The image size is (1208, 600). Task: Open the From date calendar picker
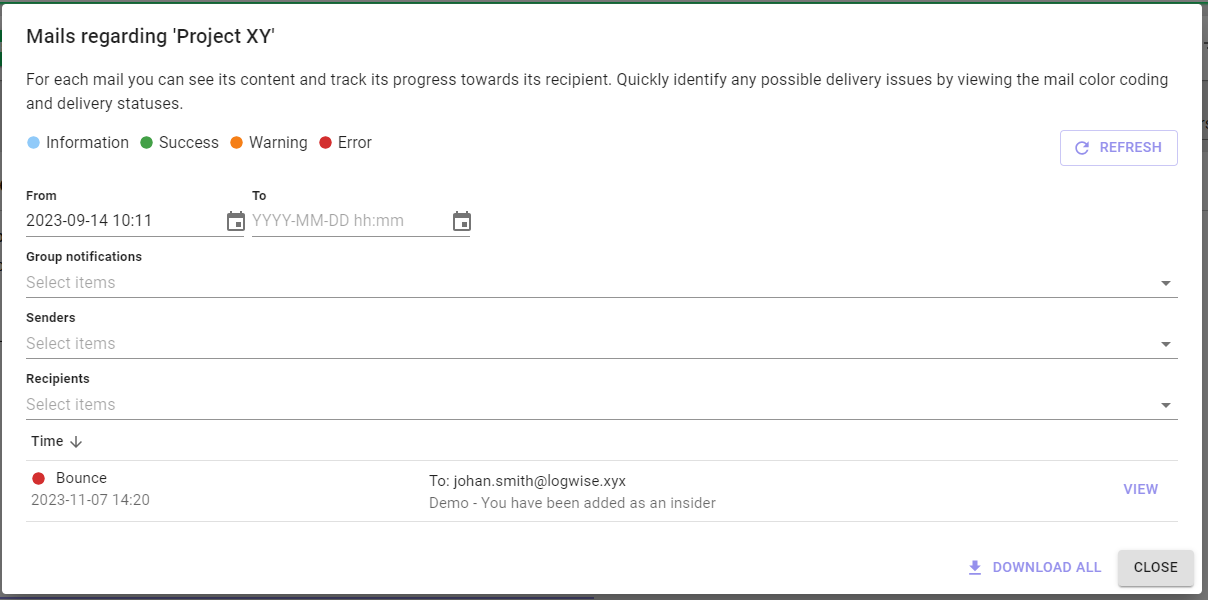(x=236, y=221)
